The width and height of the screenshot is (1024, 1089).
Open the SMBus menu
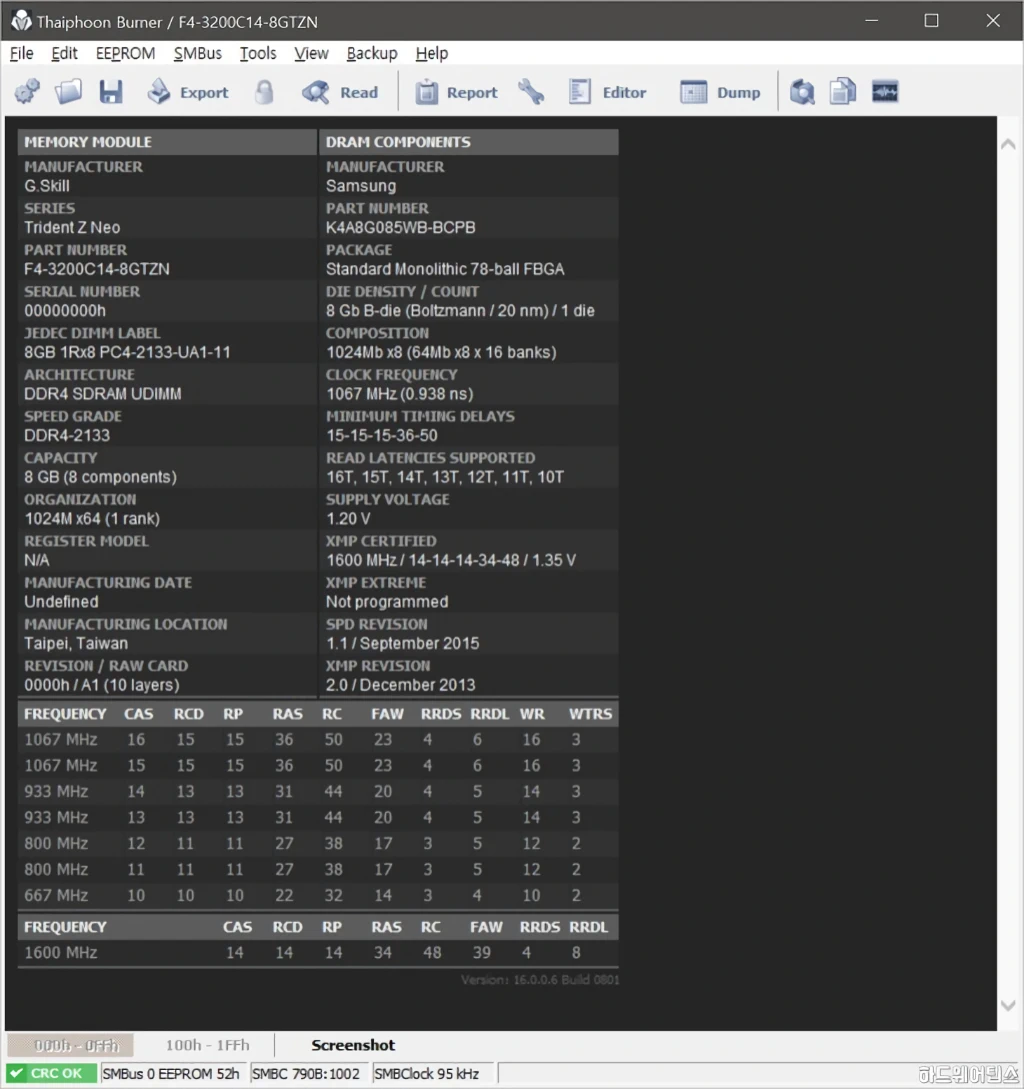click(197, 53)
